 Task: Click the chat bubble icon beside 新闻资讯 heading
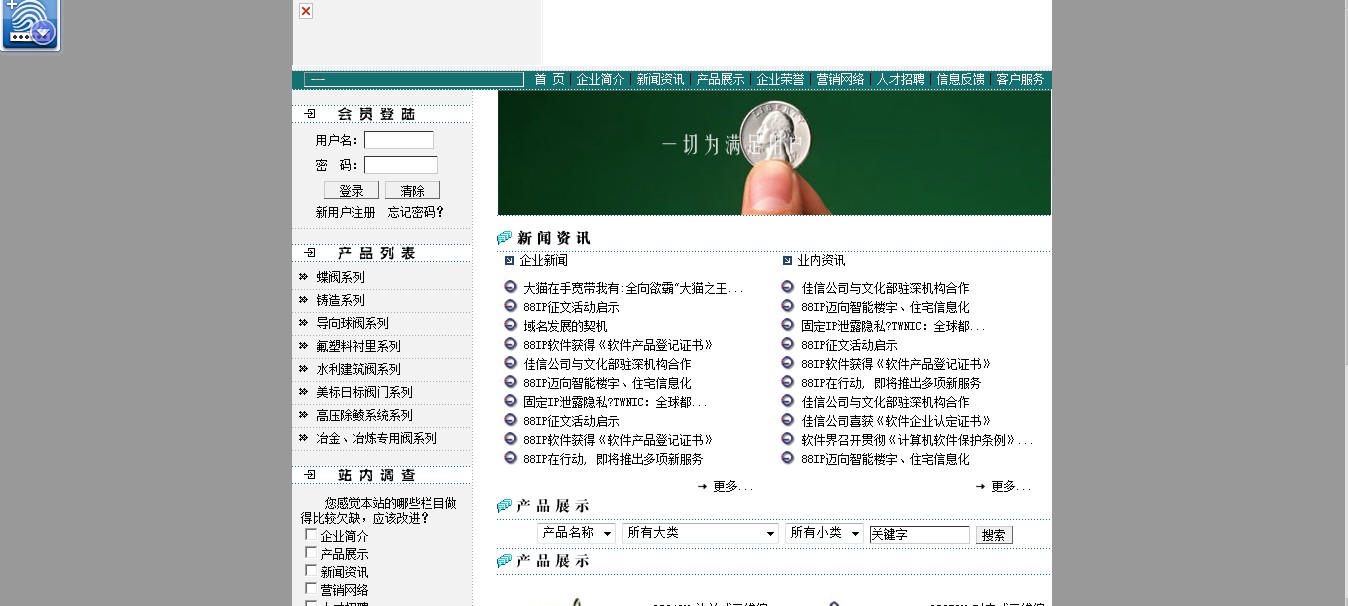(x=505, y=238)
